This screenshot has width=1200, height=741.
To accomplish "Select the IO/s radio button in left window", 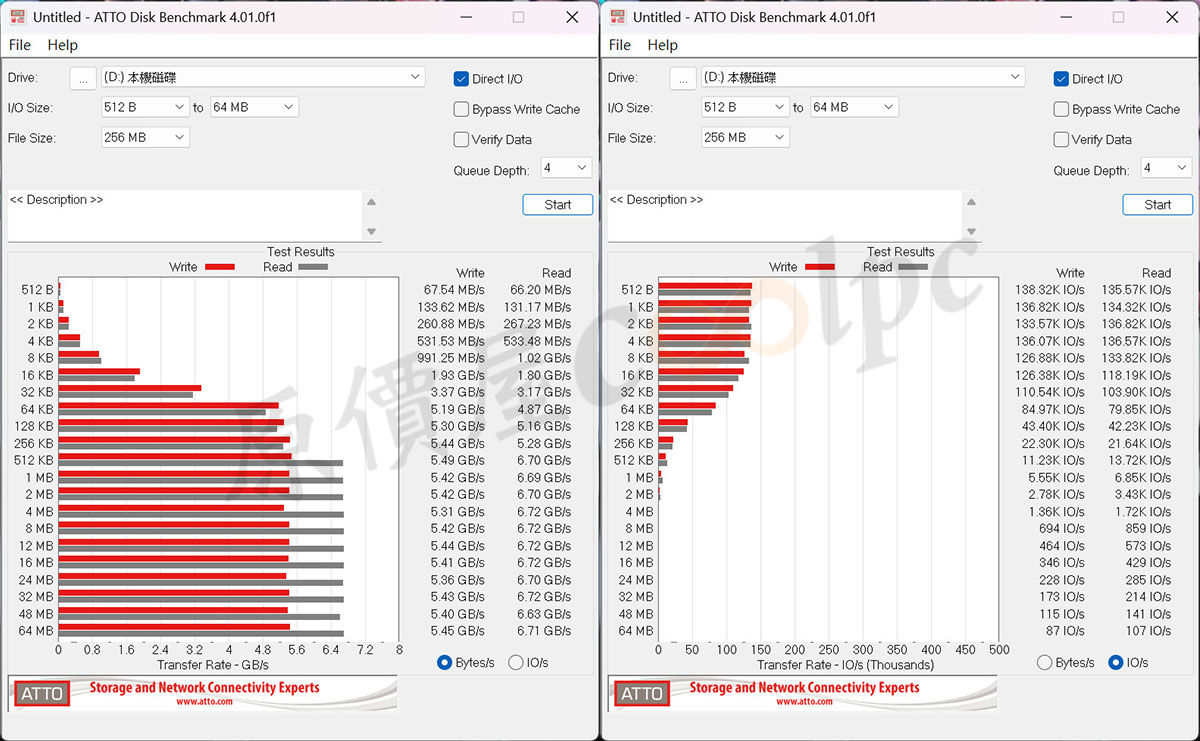I will pyautogui.click(x=516, y=662).
